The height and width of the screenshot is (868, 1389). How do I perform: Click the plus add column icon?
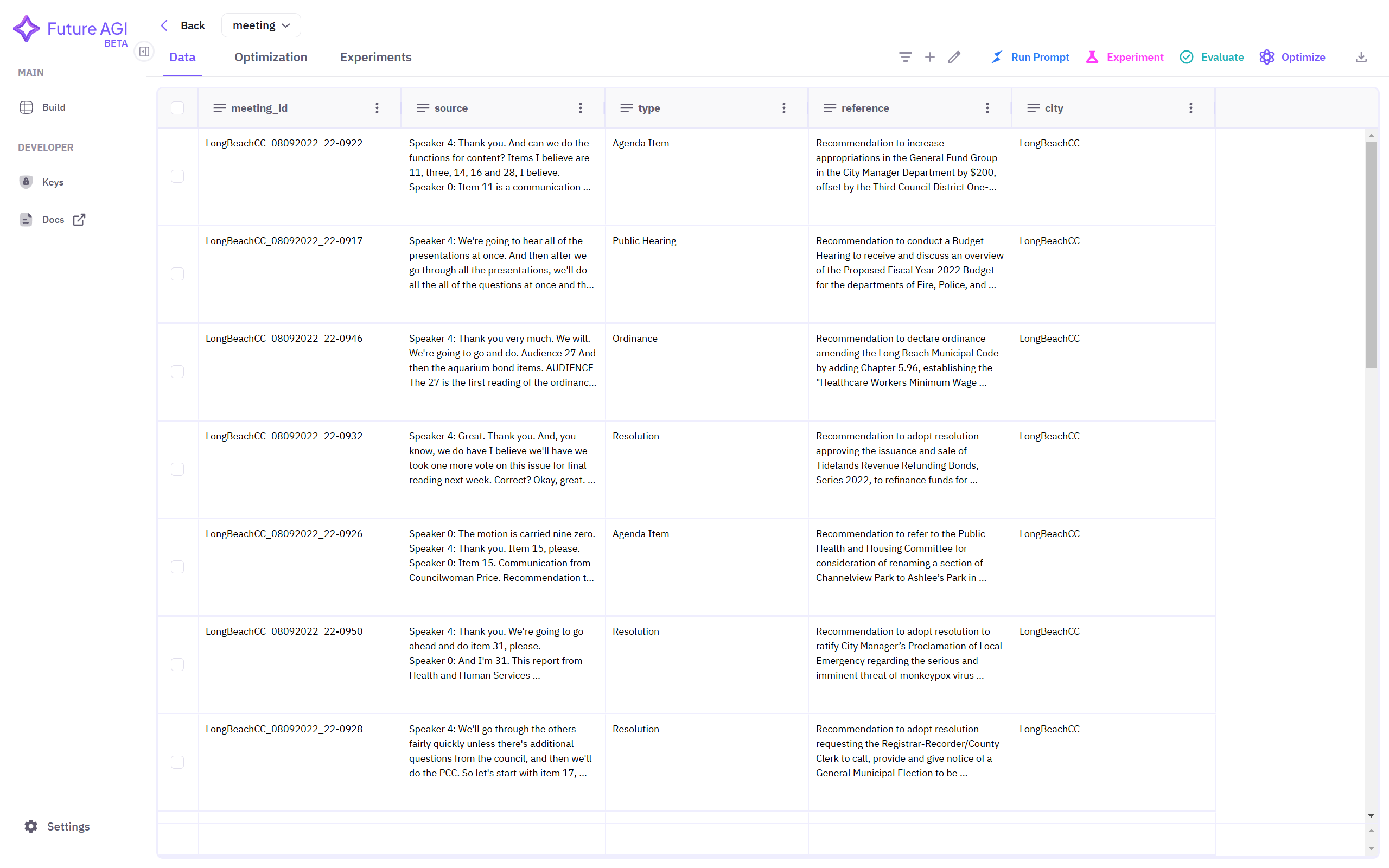point(930,57)
